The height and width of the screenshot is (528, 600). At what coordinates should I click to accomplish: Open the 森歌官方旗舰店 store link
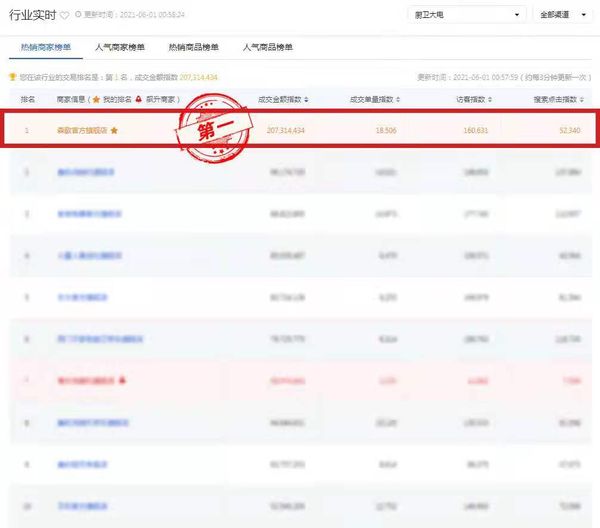[x=81, y=131]
